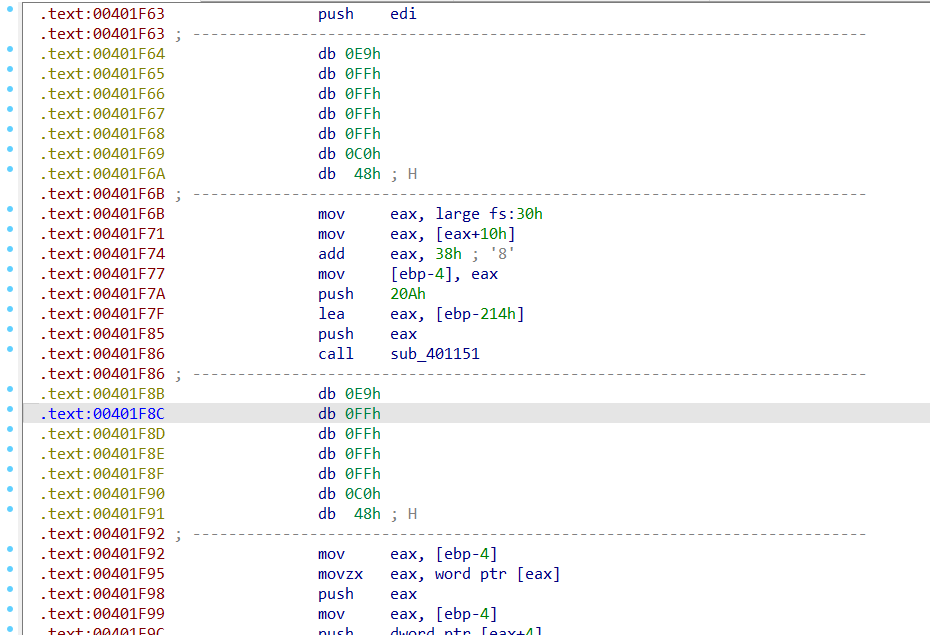Click the 38h operand in add instruction

click(x=448, y=254)
